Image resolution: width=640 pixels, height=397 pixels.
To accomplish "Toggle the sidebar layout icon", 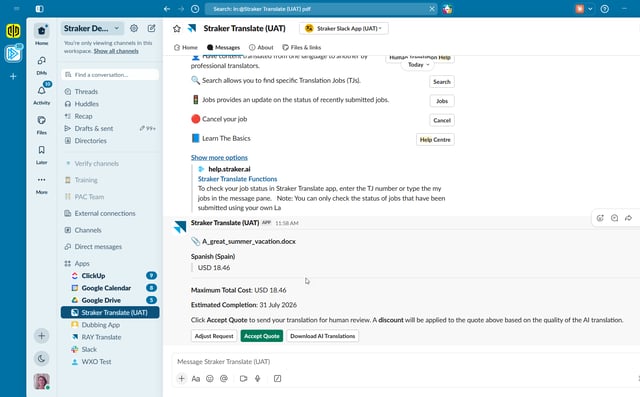I will pos(39,9).
